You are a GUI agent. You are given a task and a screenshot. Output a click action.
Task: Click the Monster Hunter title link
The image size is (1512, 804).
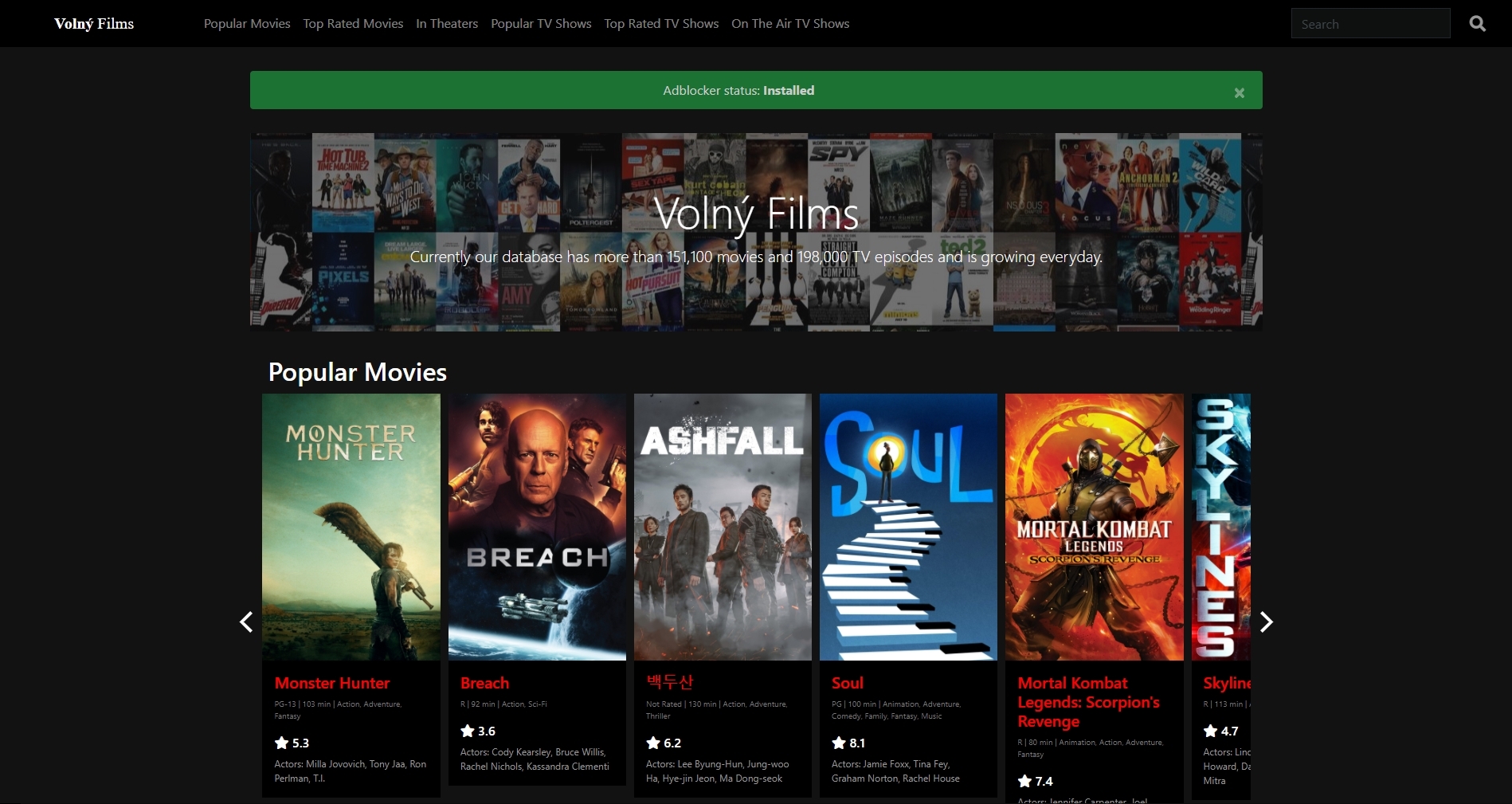(x=332, y=683)
